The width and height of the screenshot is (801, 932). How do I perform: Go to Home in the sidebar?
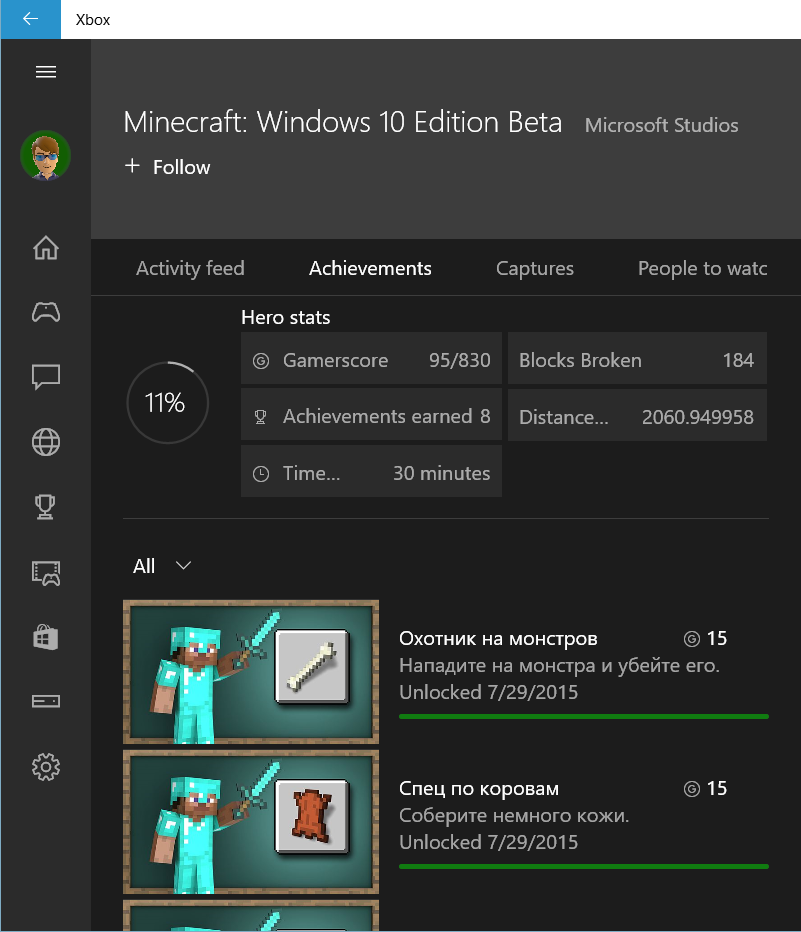point(46,248)
